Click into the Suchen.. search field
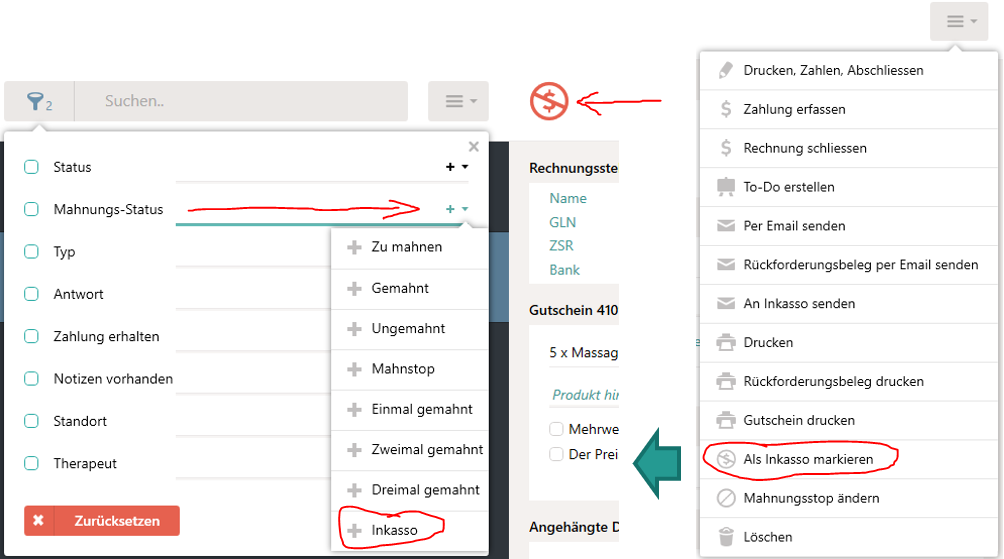Image resolution: width=1004 pixels, height=559 pixels. coord(241,101)
